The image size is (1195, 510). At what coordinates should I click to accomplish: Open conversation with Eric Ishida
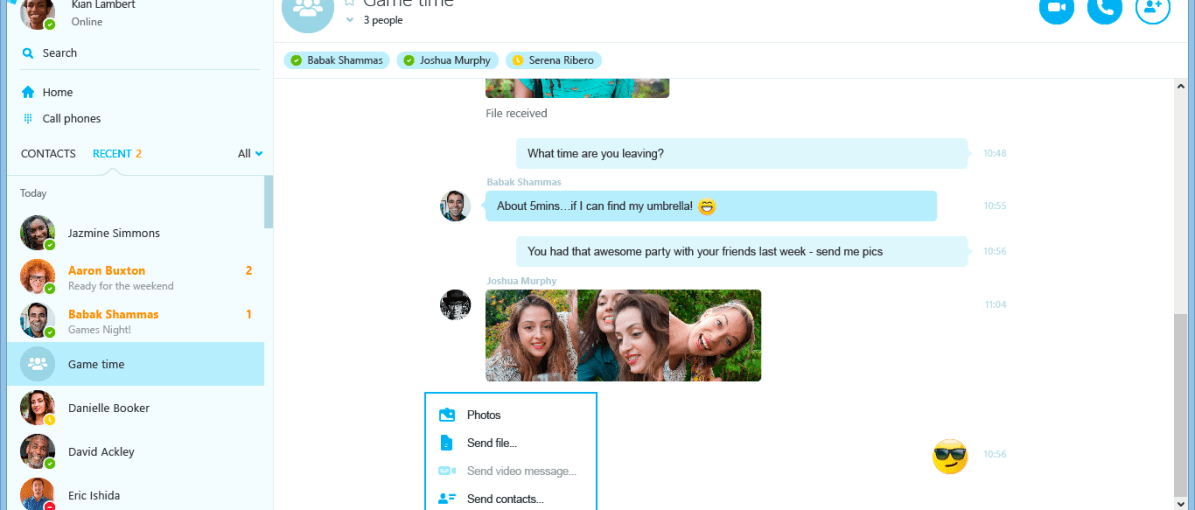(x=136, y=494)
